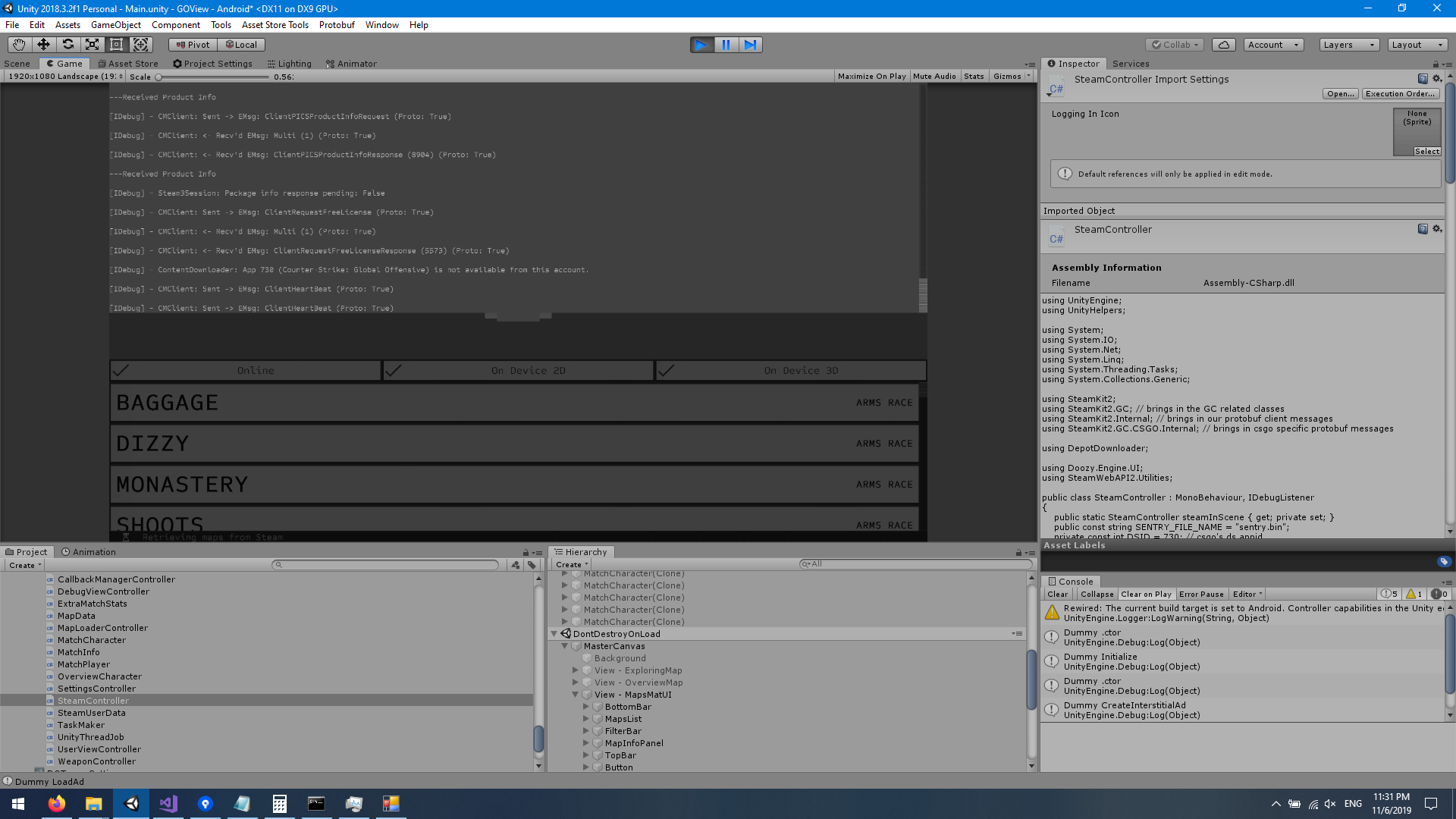Screen dimensions: 1456x819
Task: Click Execution Order in the Inspector
Action: pyautogui.click(x=1400, y=93)
